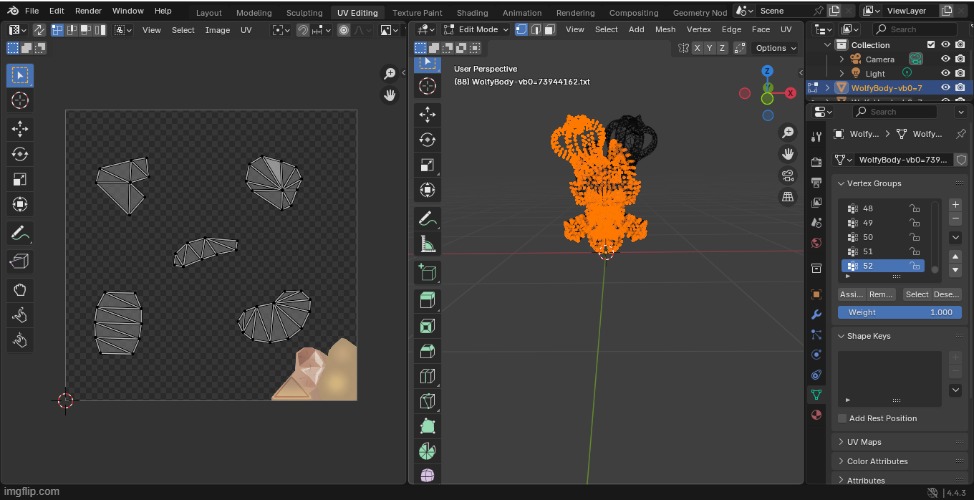Hide the Camera object in viewport
Image resolution: width=974 pixels, height=500 pixels.
[x=945, y=59]
